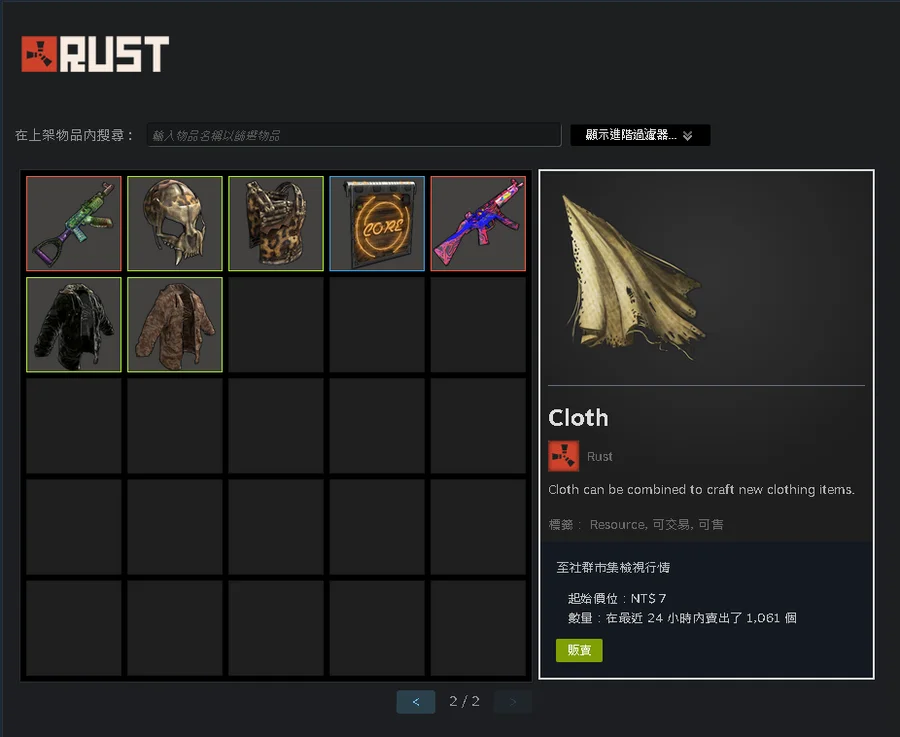The width and height of the screenshot is (900, 737).
Task: Expand the 顯示進階過濾器 advanced filters
Action: pyautogui.click(x=640, y=135)
